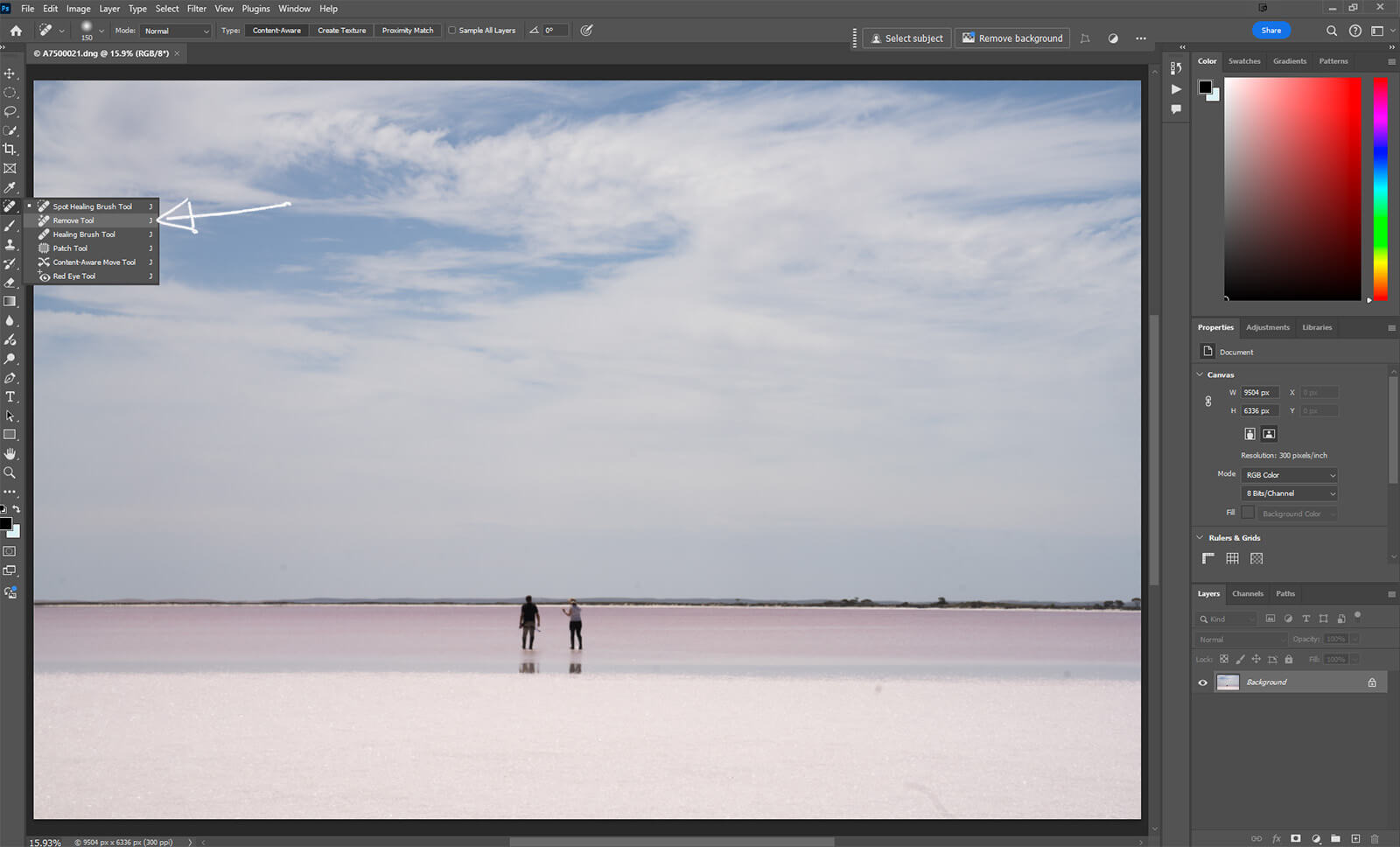Screen dimensions: 1400x847
Task: Click the Remove background button
Action: [x=1012, y=38]
